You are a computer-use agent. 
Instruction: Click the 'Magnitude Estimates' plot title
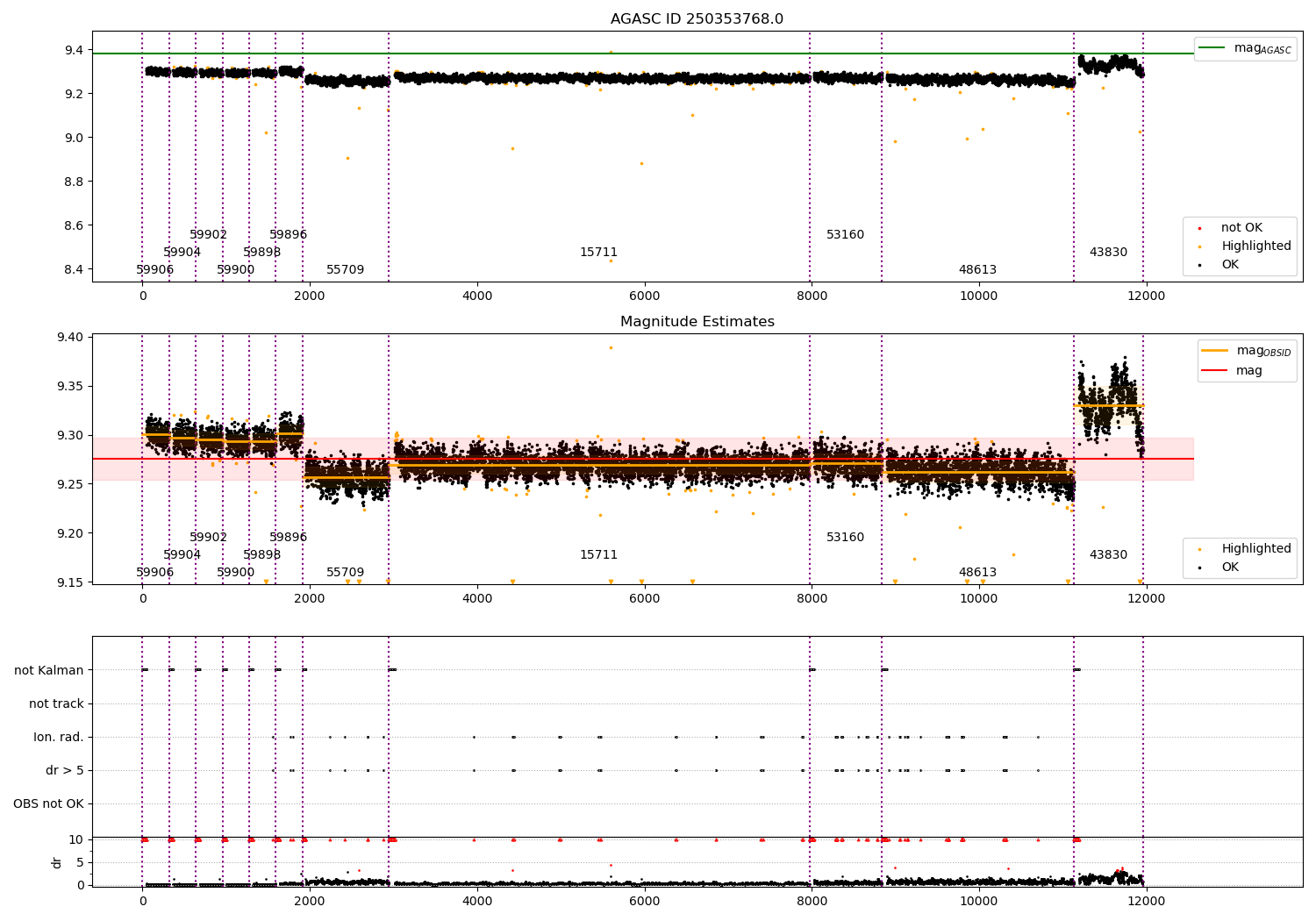point(697,322)
